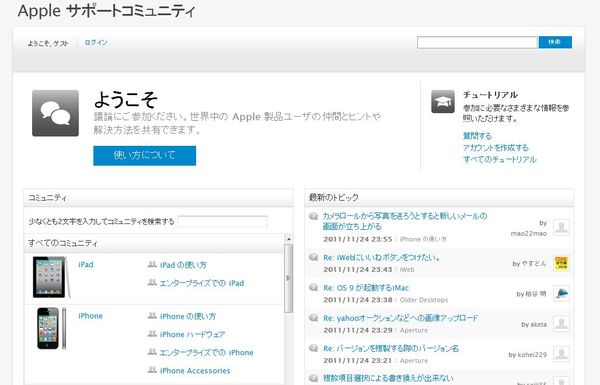Click the topic bubble icon for カメラロール post

(x=313, y=217)
